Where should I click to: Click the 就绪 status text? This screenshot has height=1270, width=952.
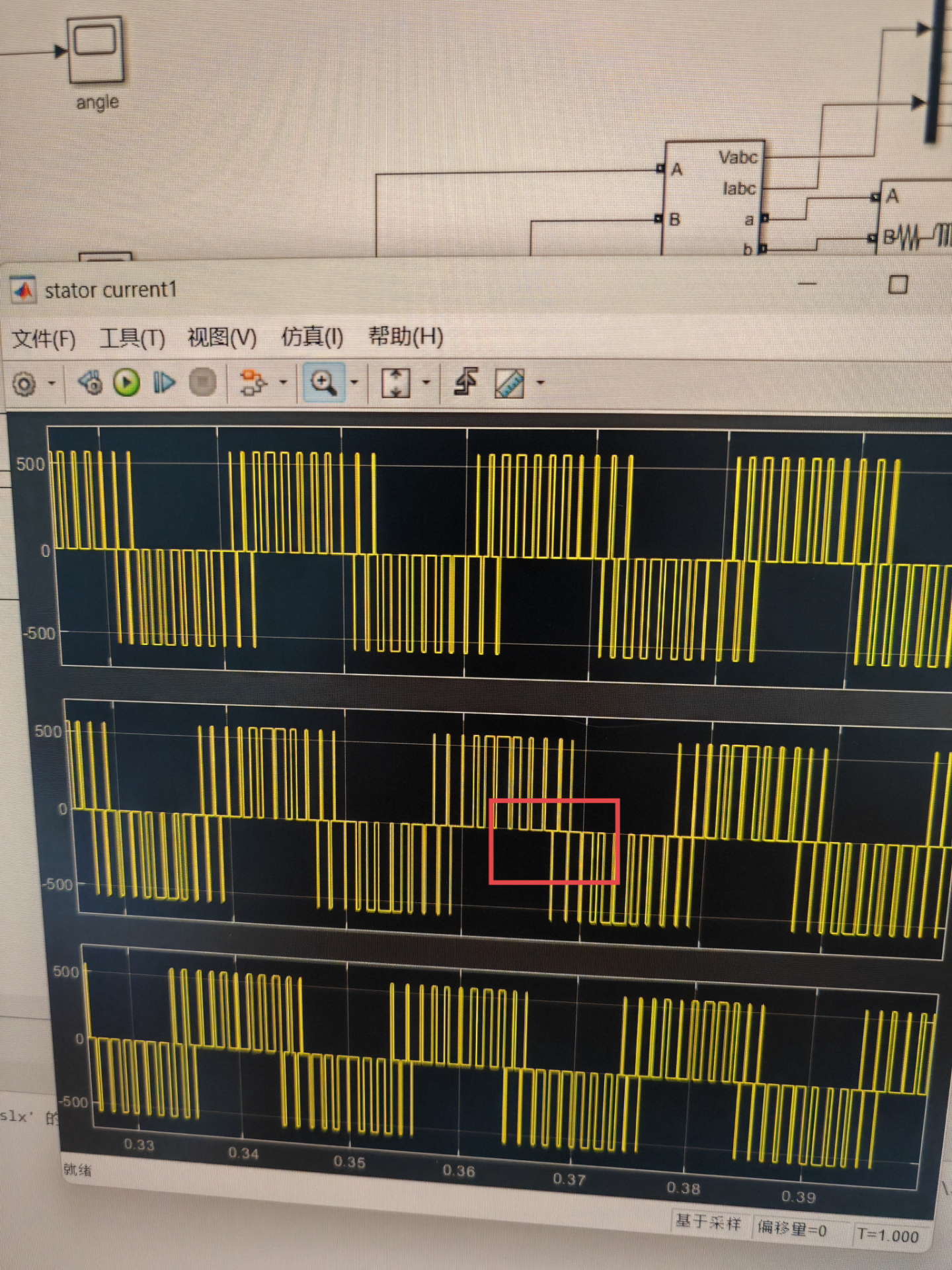[x=78, y=1169]
